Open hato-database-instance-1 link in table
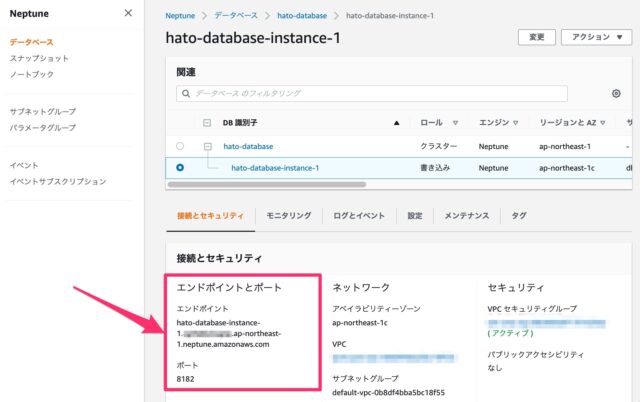640x402 pixels. click(275, 168)
